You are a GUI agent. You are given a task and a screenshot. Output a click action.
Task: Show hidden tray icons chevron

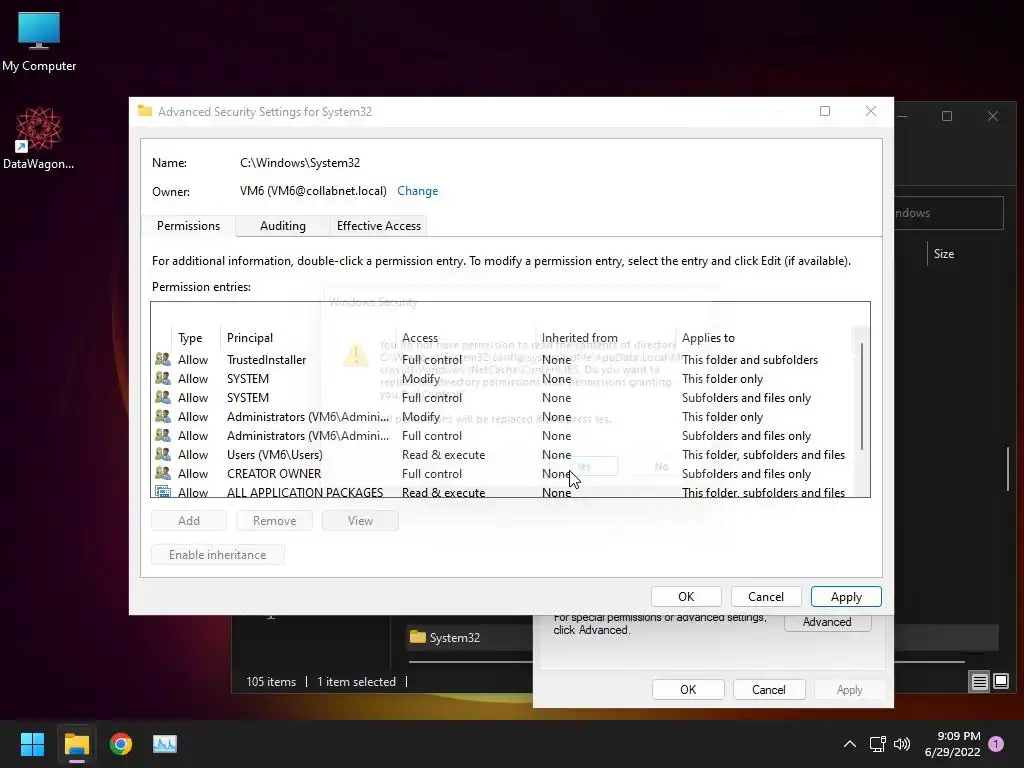pyautogui.click(x=850, y=744)
